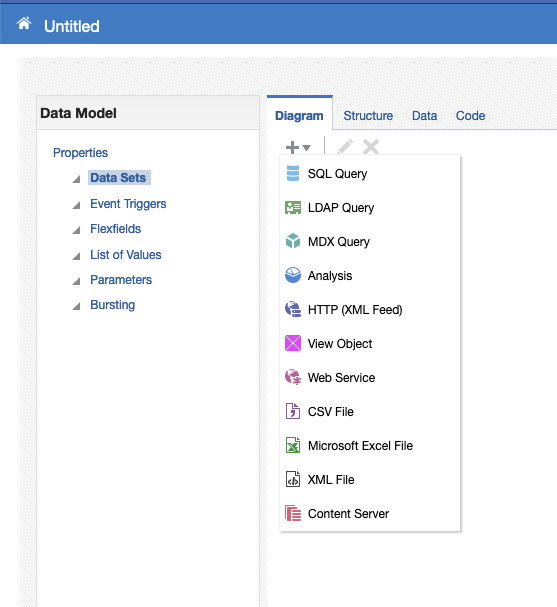Click the SQL Query database icon
The width and height of the screenshot is (557, 607).
293,173
